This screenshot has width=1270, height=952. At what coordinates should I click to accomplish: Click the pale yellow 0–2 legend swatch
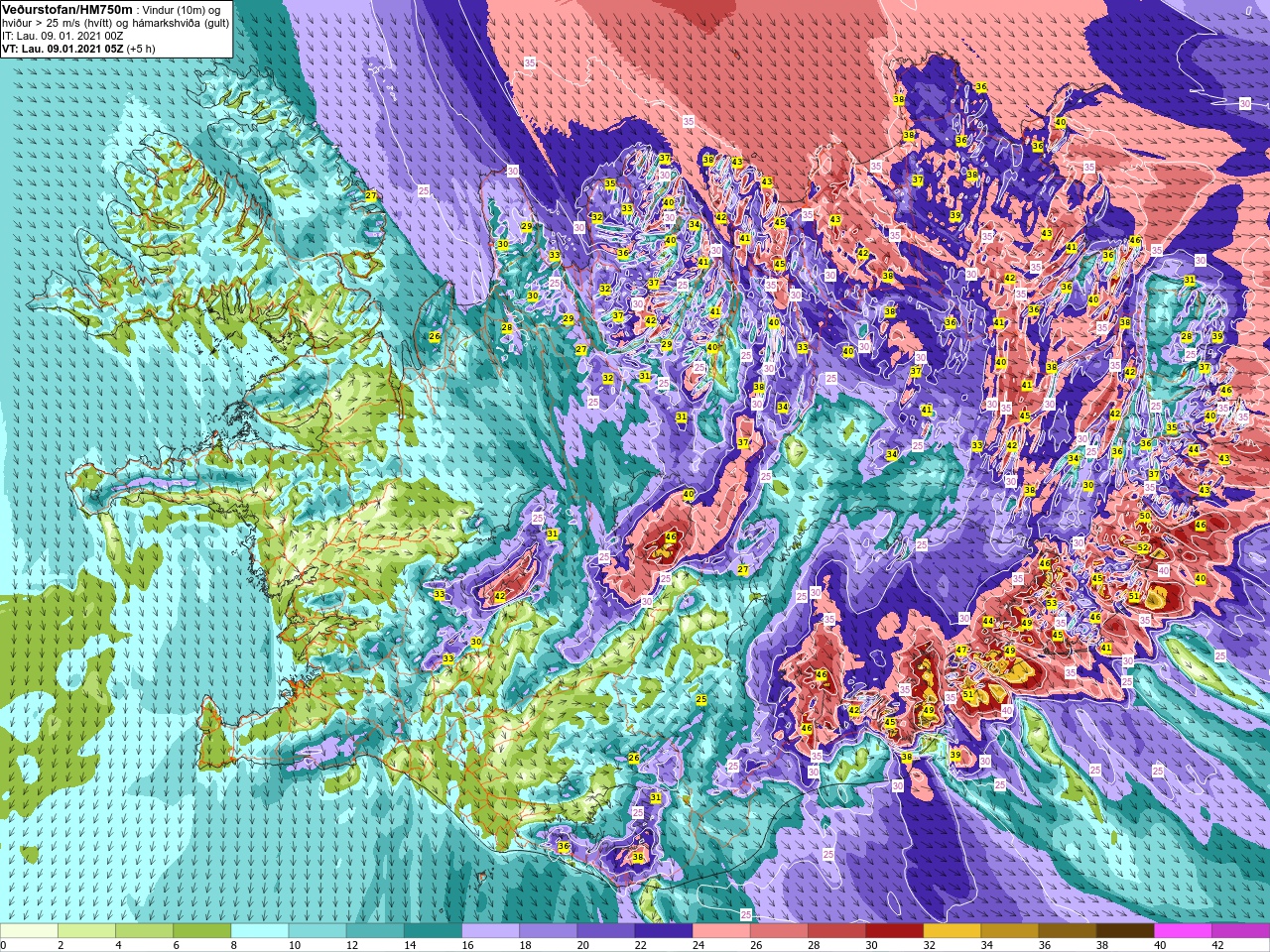tap(29, 931)
